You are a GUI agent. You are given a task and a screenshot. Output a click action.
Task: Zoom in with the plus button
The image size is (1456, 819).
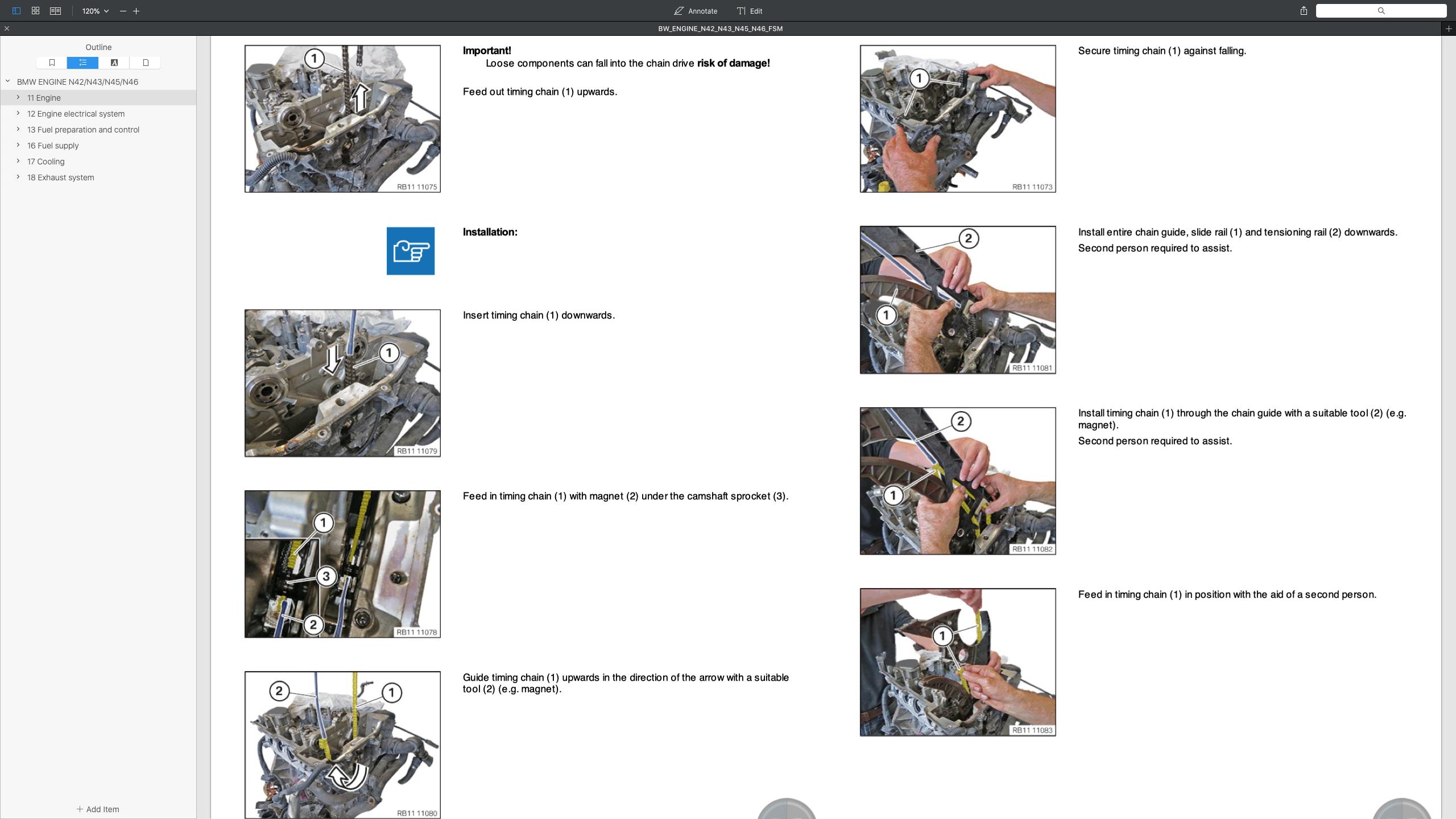tap(136, 11)
